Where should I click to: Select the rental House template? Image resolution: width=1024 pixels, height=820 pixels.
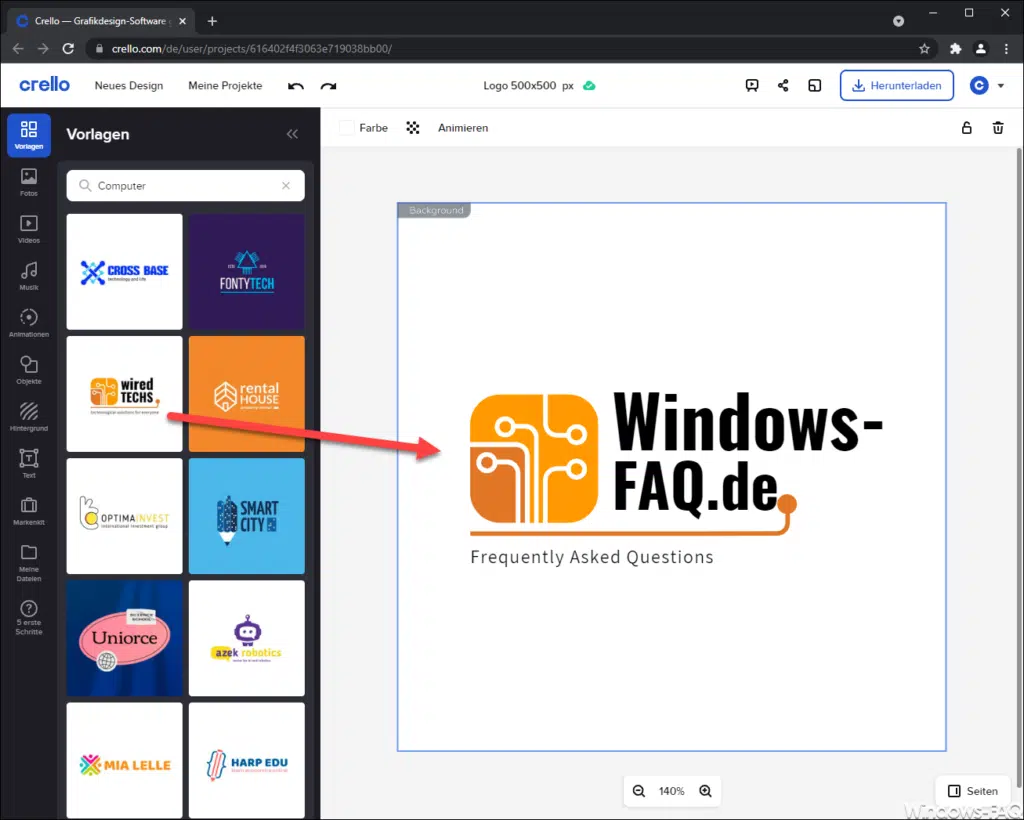247,394
